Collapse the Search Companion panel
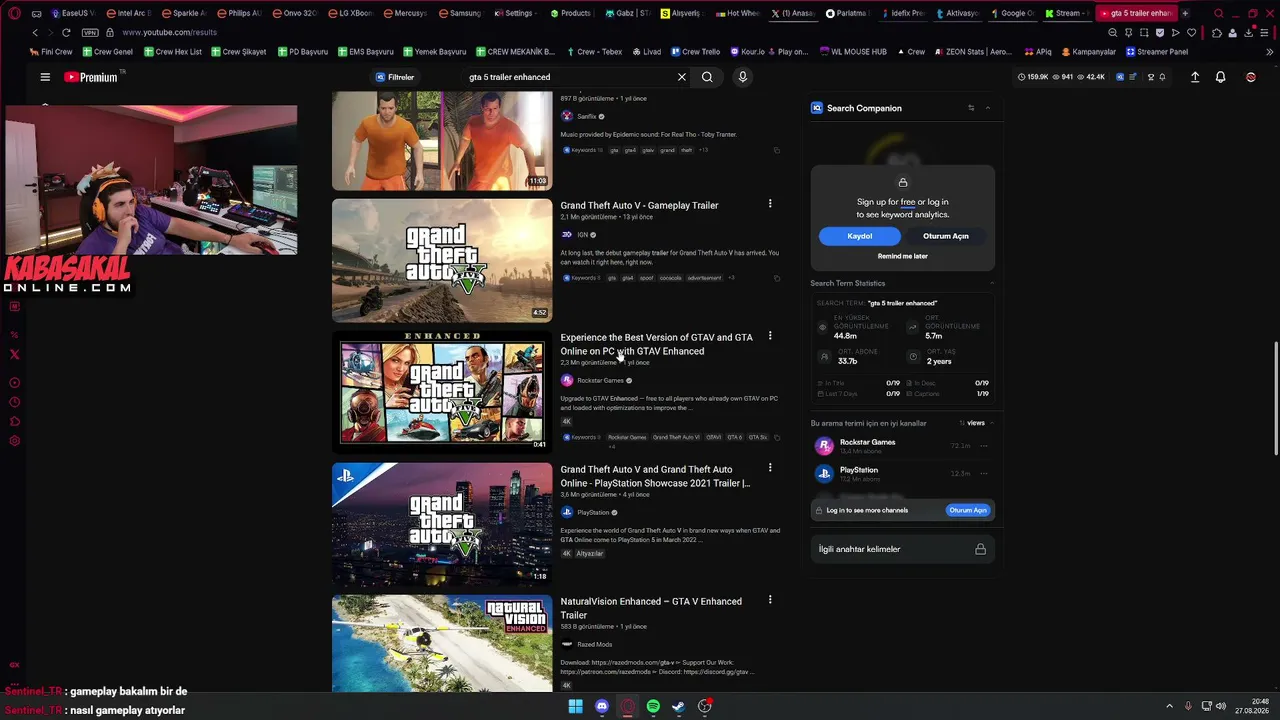The image size is (1280, 720). click(x=988, y=108)
